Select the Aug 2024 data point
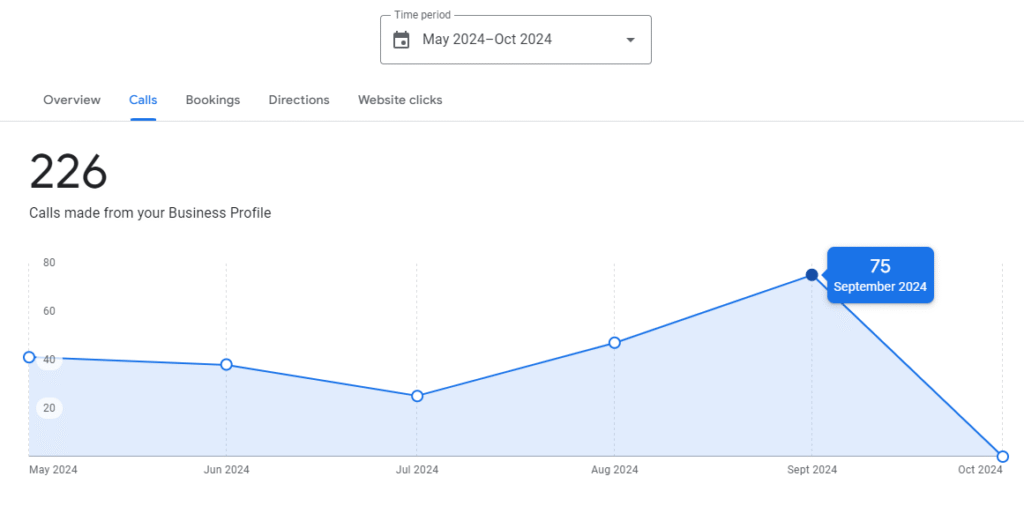The height and width of the screenshot is (506, 1024). point(614,343)
